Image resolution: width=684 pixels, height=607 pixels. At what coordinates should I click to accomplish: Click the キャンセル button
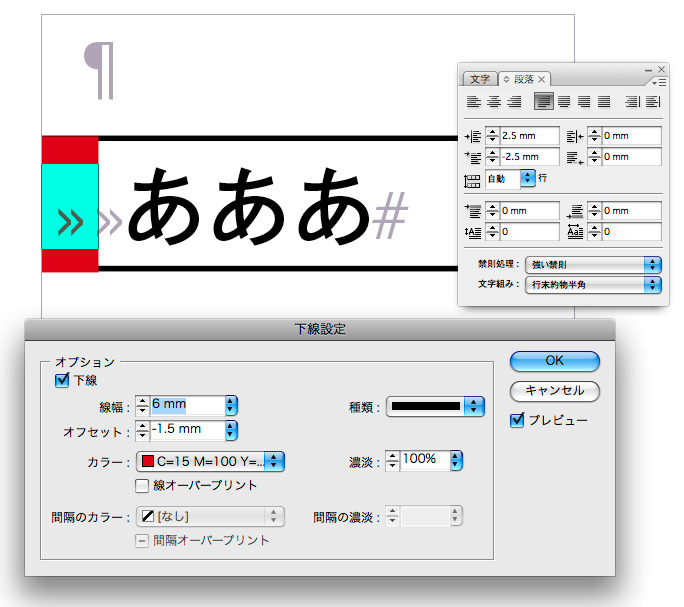(554, 391)
